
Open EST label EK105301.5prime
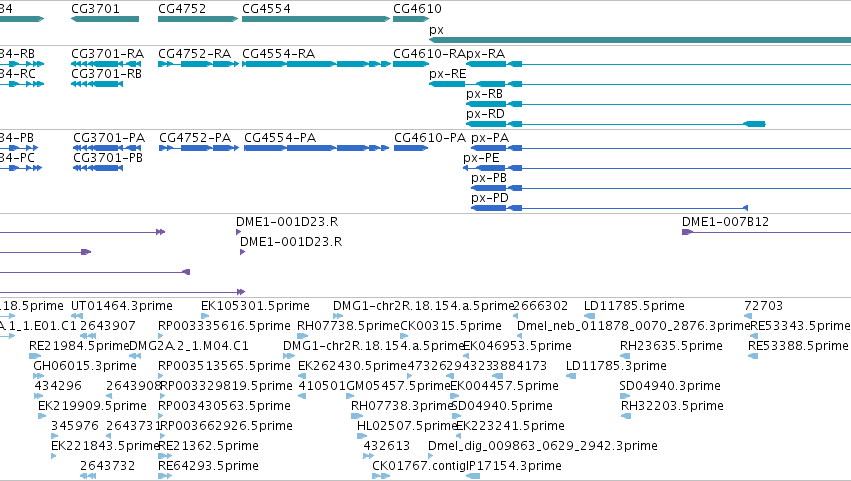(x=255, y=306)
